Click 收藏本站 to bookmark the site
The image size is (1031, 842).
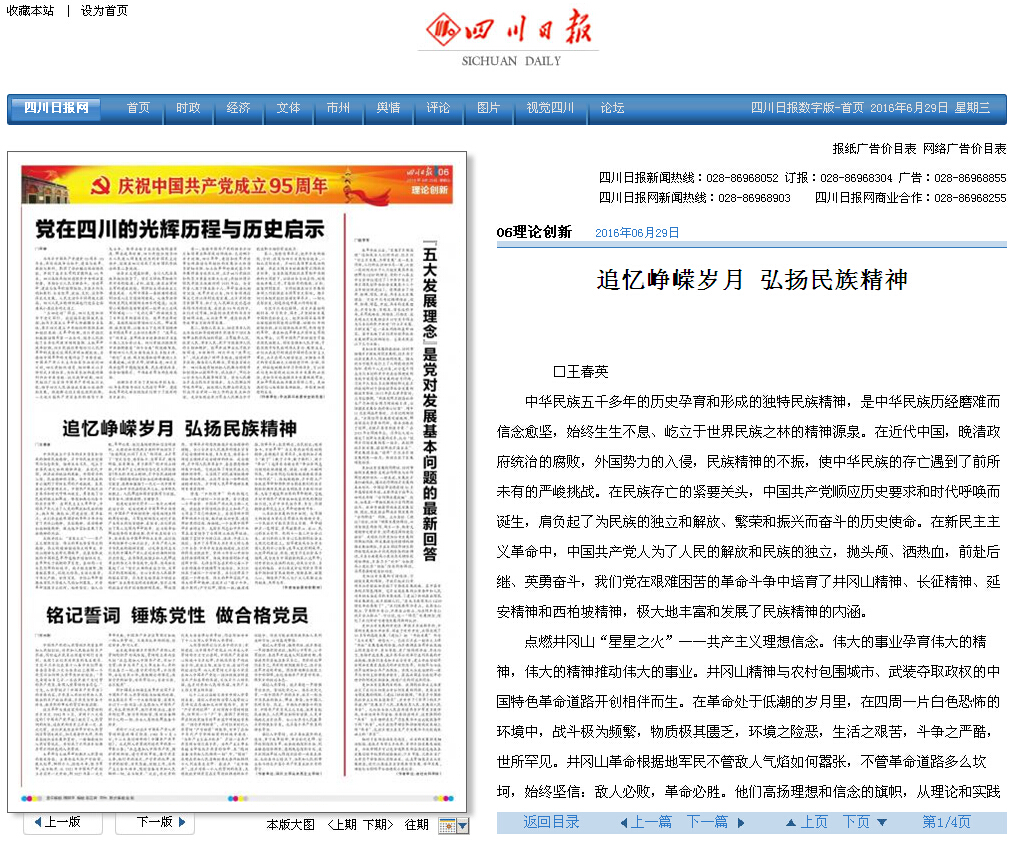pos(30,11)
